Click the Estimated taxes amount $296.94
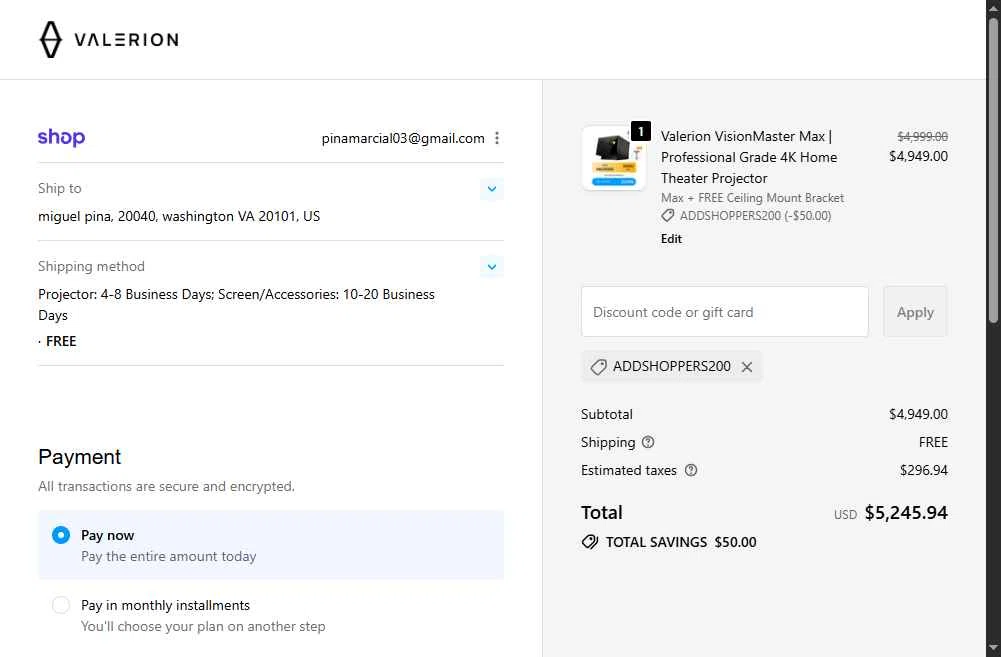This screenshot has height=657, width=1001. click(924, 470)
